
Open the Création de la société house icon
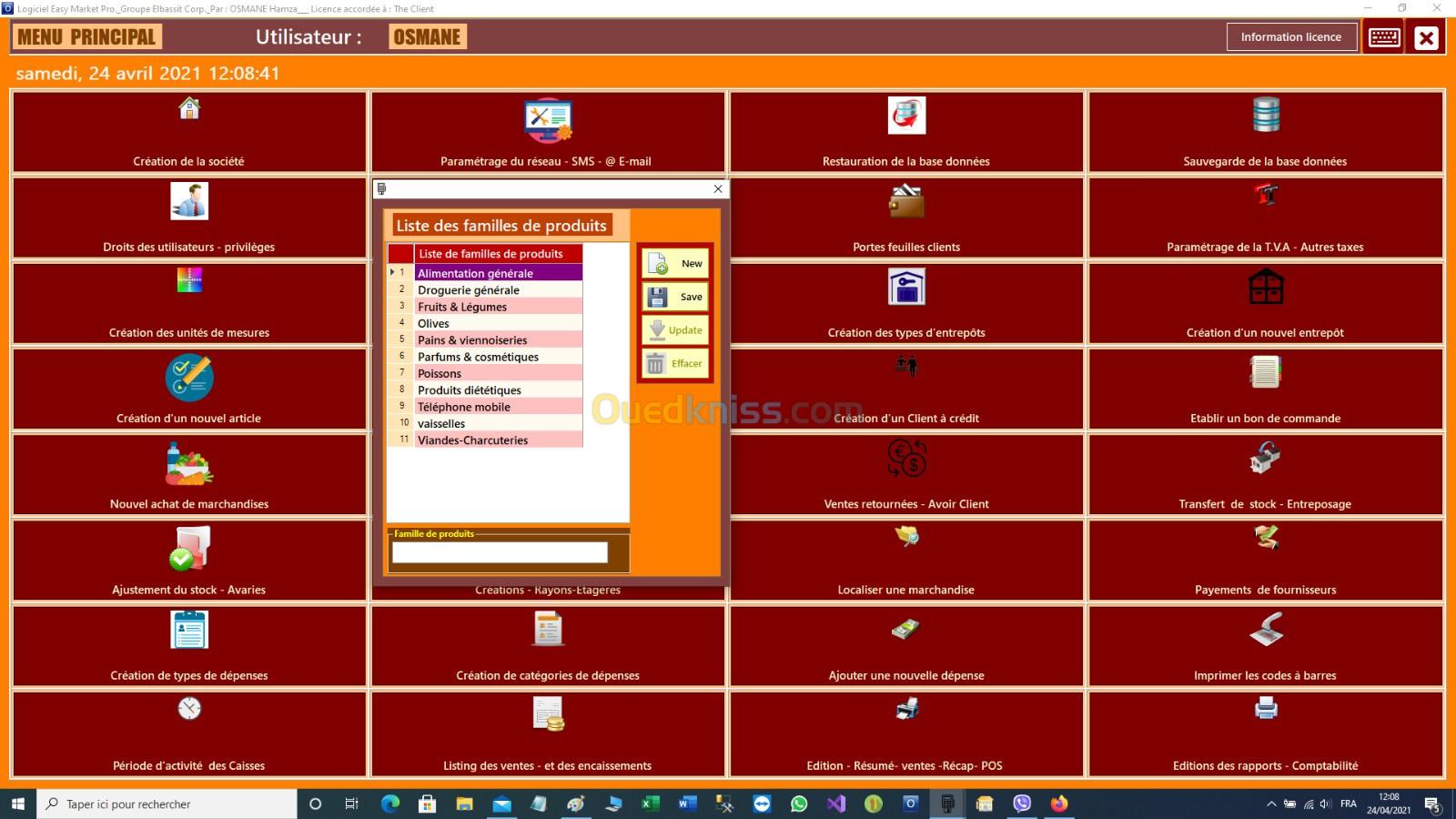pos(189,109)
